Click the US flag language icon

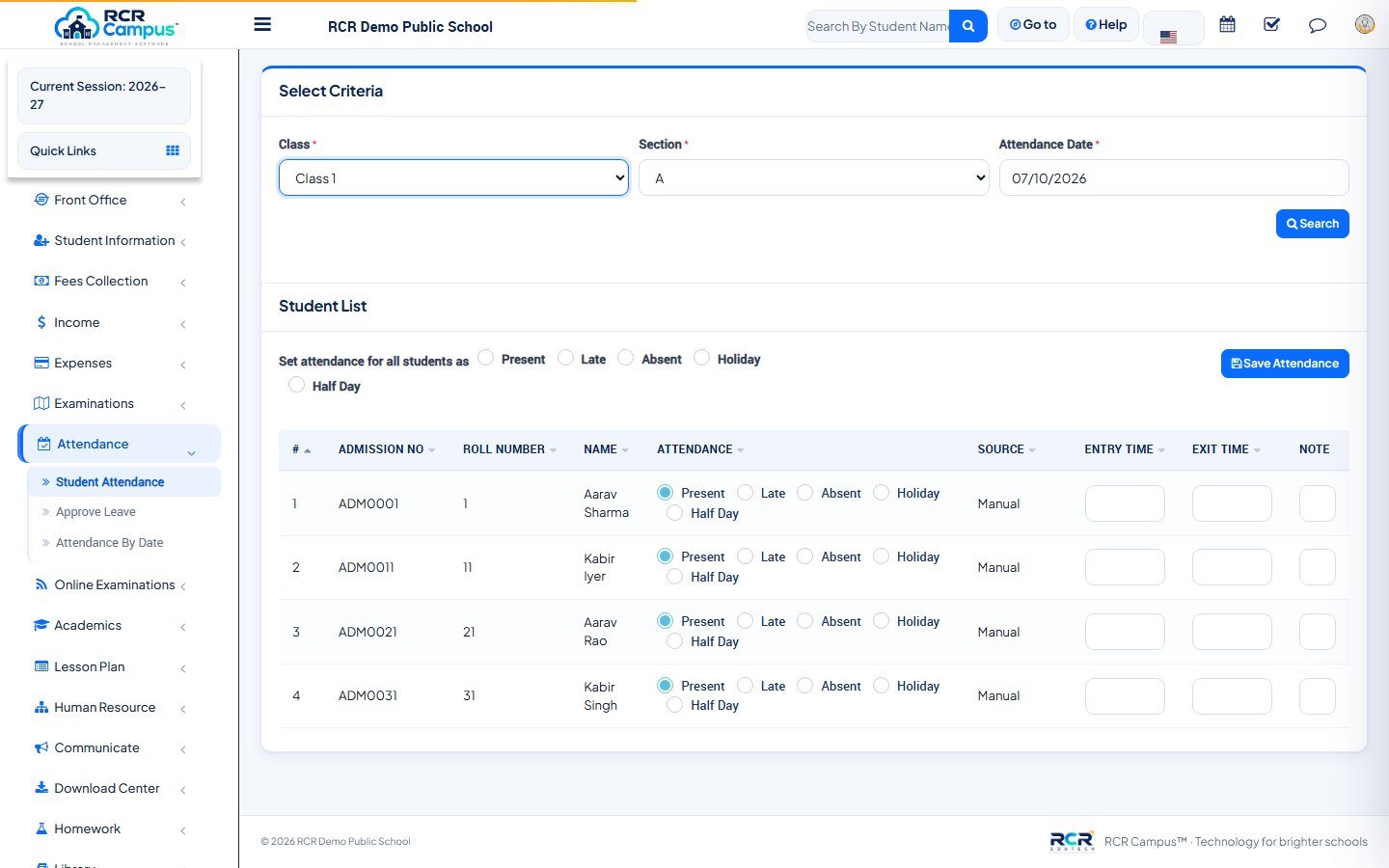point(1168,37)
